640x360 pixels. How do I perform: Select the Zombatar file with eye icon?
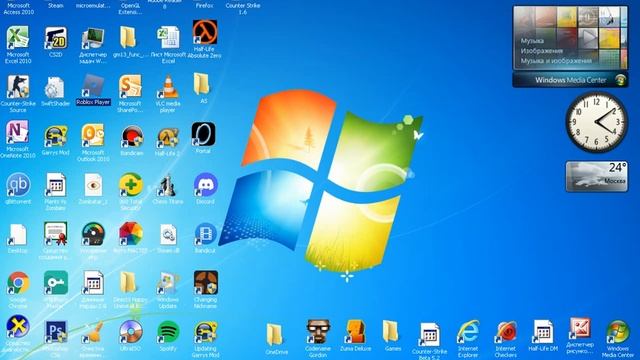(93, 185)
